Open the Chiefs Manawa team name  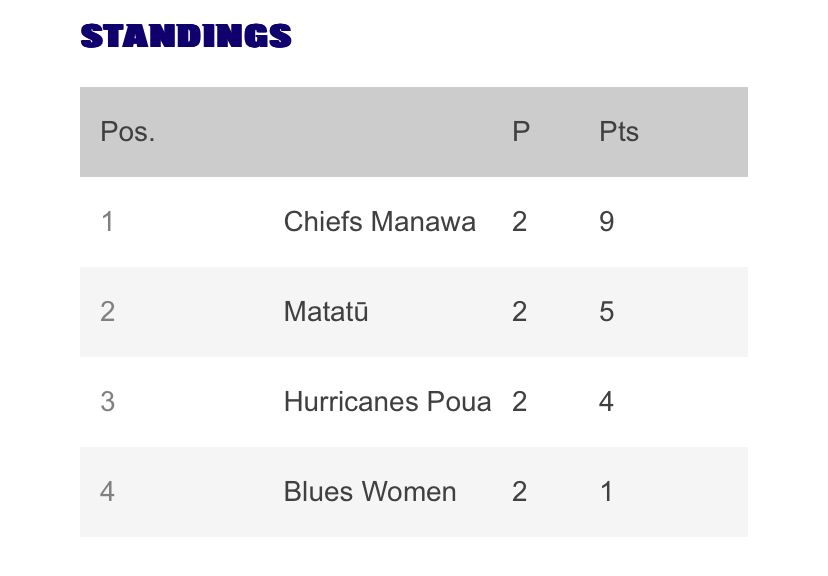click(380, 221)
